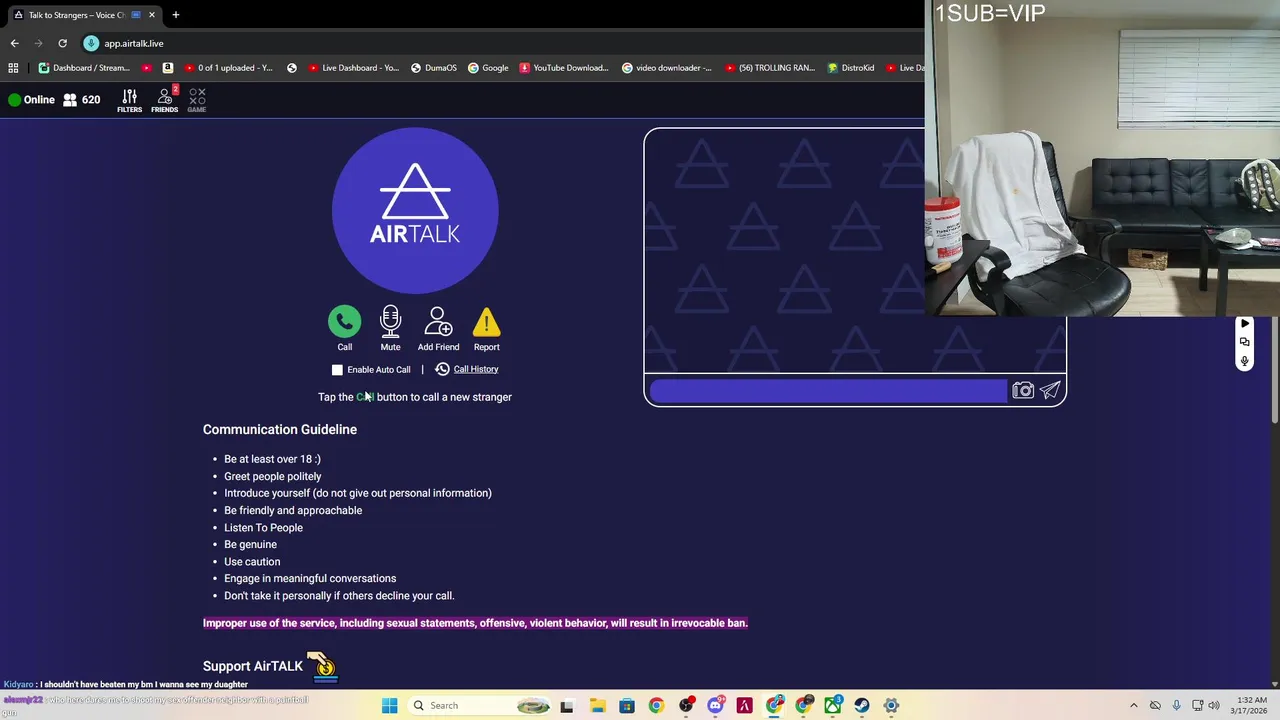Click the overlay chat bubbles icon
The image size is (1280, 720).
pyautogui.click(x=1244, y=342)
